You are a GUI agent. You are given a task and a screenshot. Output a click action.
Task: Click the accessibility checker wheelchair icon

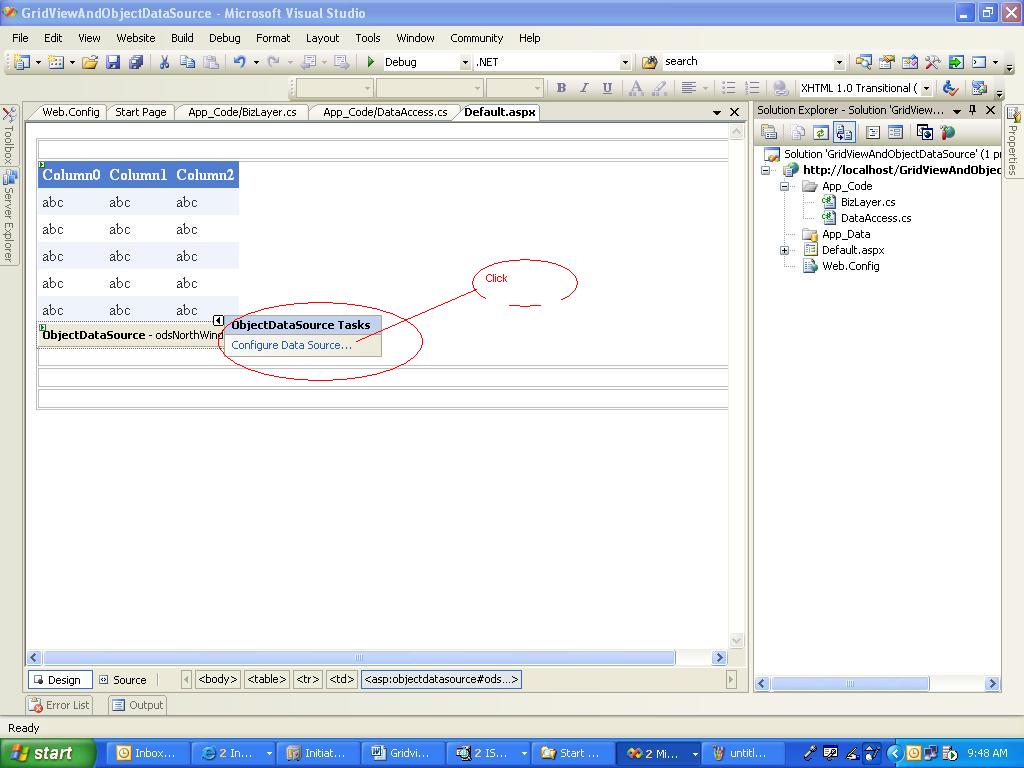[950, 88]
